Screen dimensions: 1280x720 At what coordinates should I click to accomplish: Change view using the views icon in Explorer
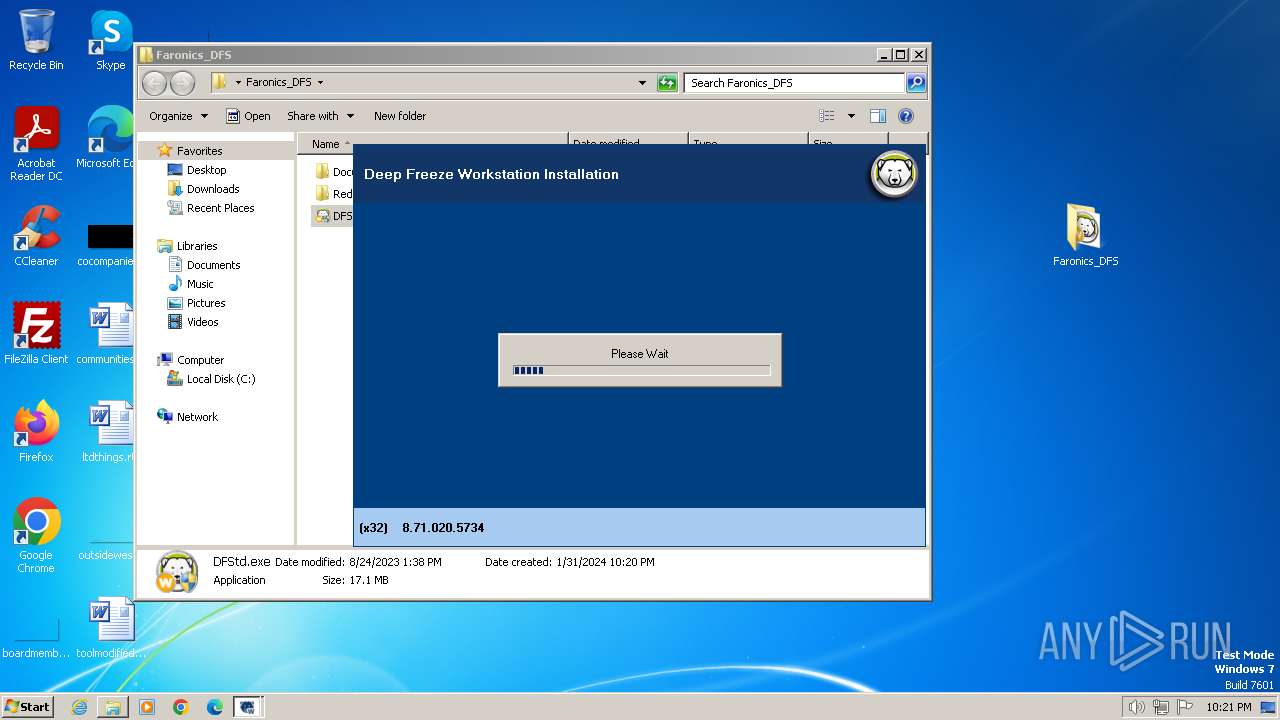827,116
